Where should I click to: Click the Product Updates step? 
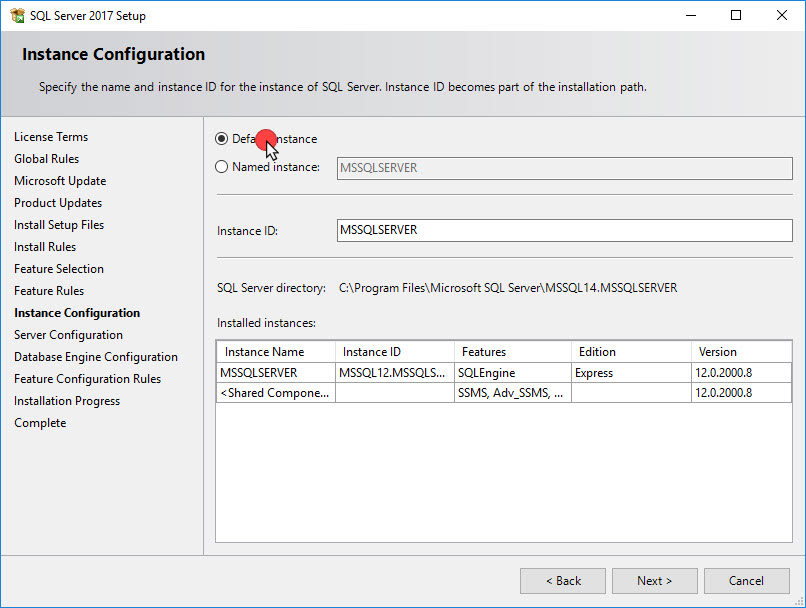(58, 203)
